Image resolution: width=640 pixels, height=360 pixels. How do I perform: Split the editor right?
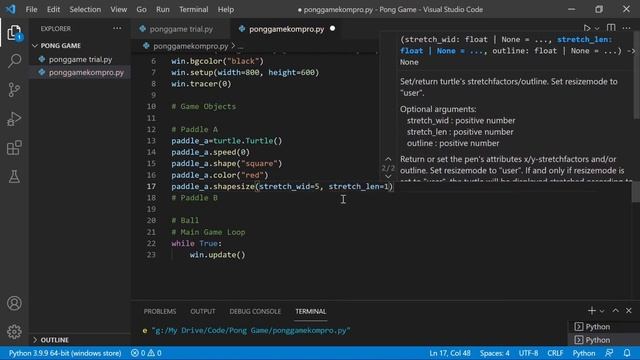[611, 28]
